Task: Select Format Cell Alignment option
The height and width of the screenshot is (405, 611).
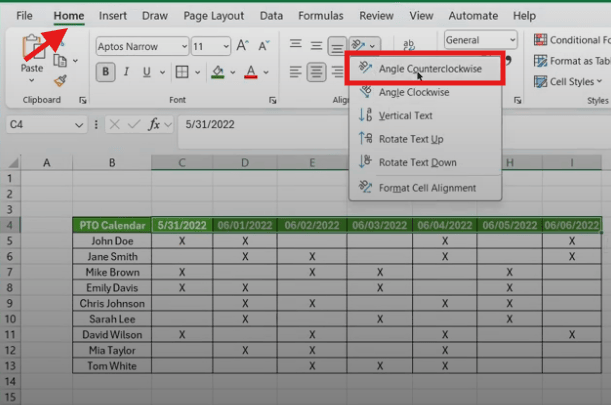Action: tap(425, 188)
